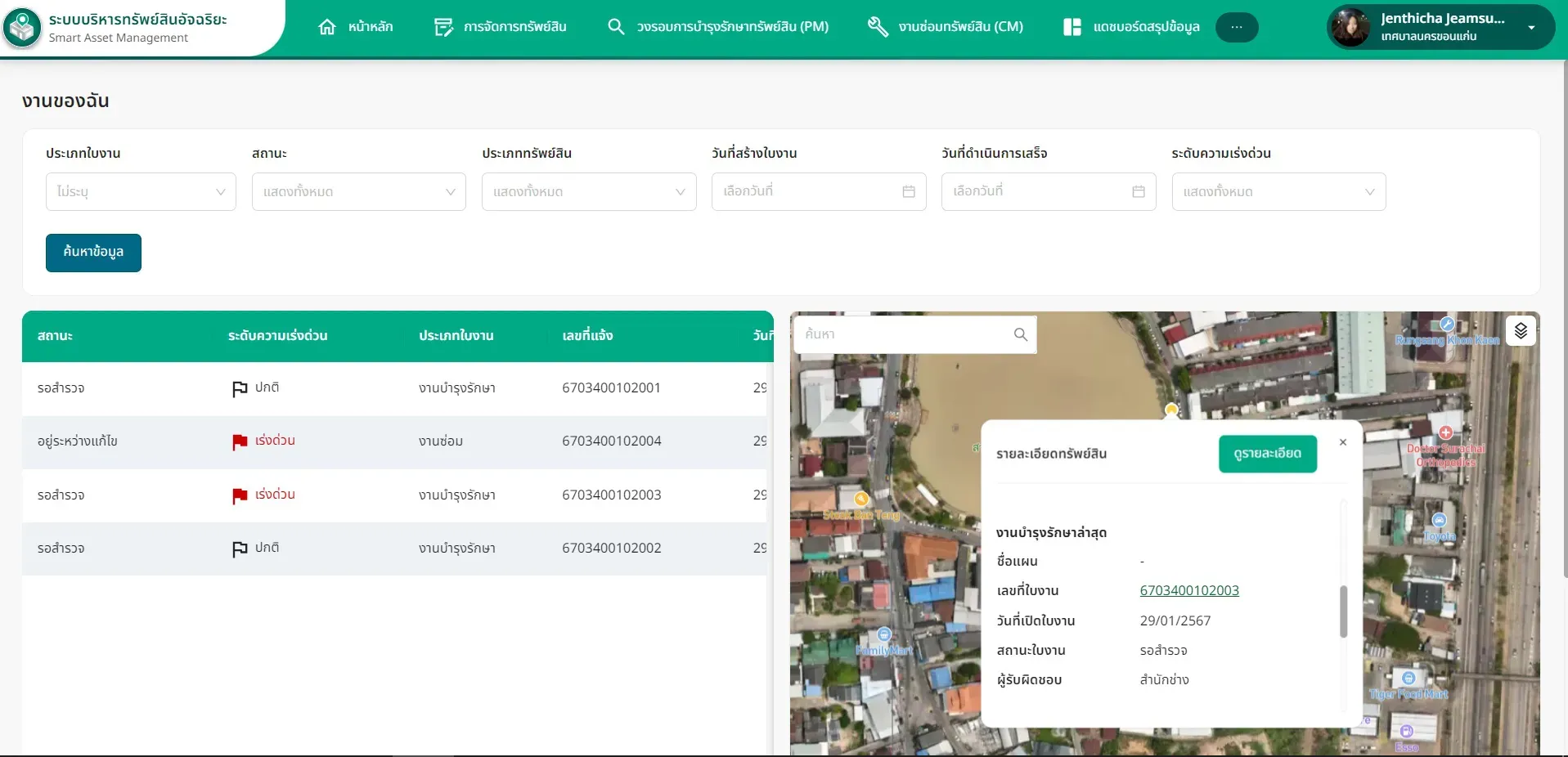Click the yellow map marker above popup
The image size is (1568, 757).
[1171, 410]
